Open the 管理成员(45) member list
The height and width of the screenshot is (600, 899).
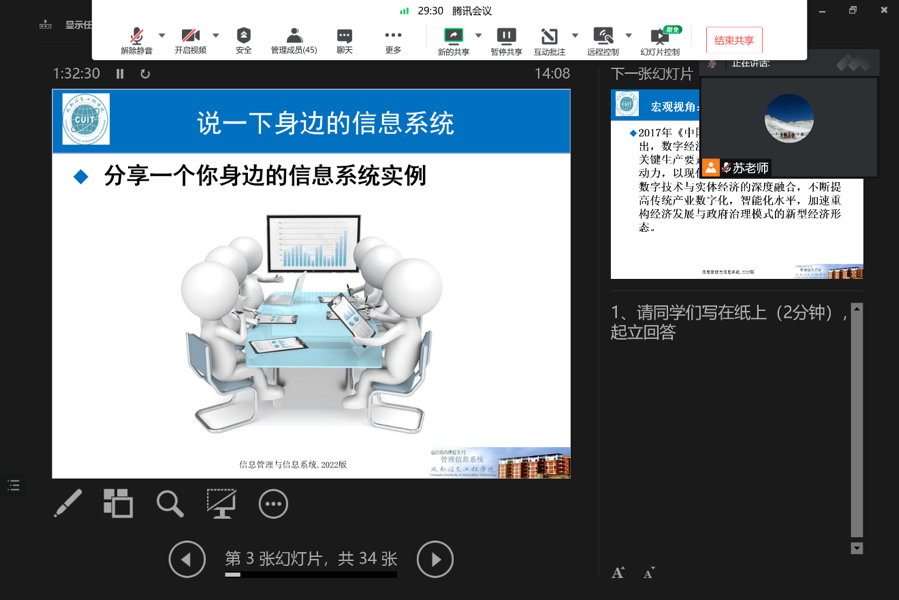click(294, 40)
